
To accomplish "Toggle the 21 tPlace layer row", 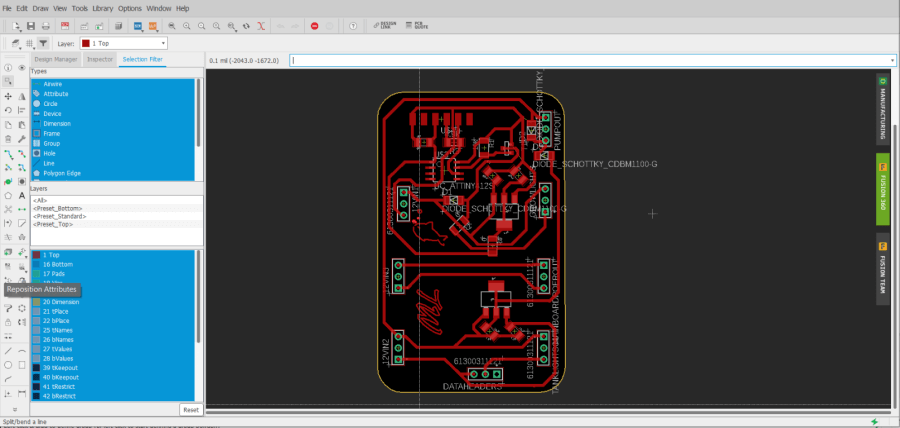I will pos(112,311).
